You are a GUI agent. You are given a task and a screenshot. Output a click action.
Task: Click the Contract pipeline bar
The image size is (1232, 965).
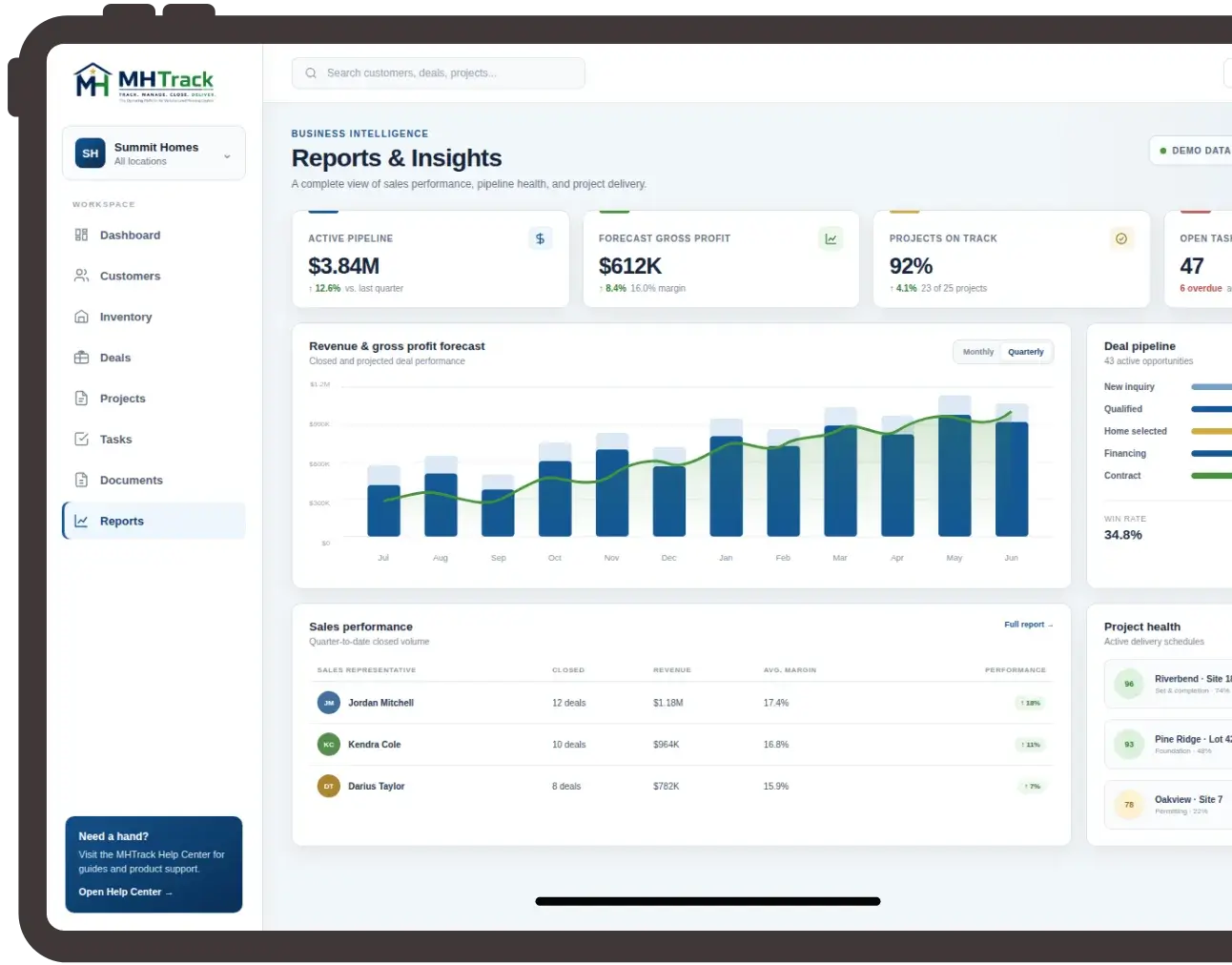1211,476
